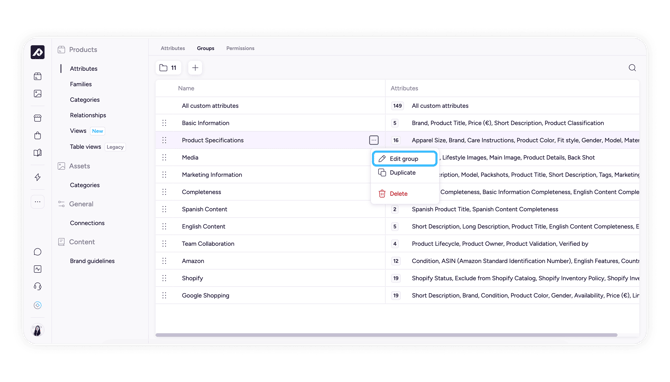This screenshot has height=382, width=670.
Task: Select the Shopify group name
Action: 192,278
